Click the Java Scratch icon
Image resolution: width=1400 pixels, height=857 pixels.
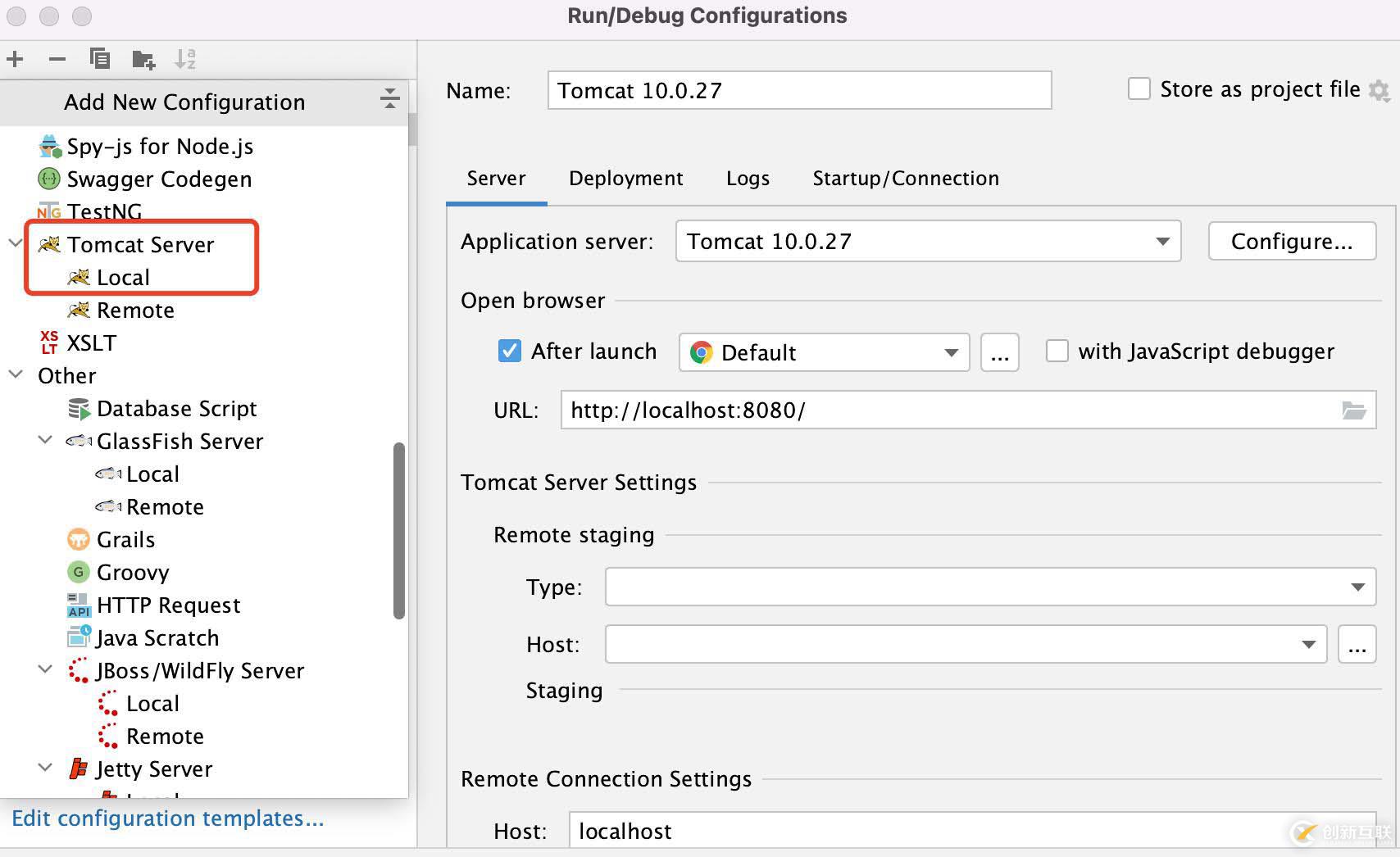(80, 637)
